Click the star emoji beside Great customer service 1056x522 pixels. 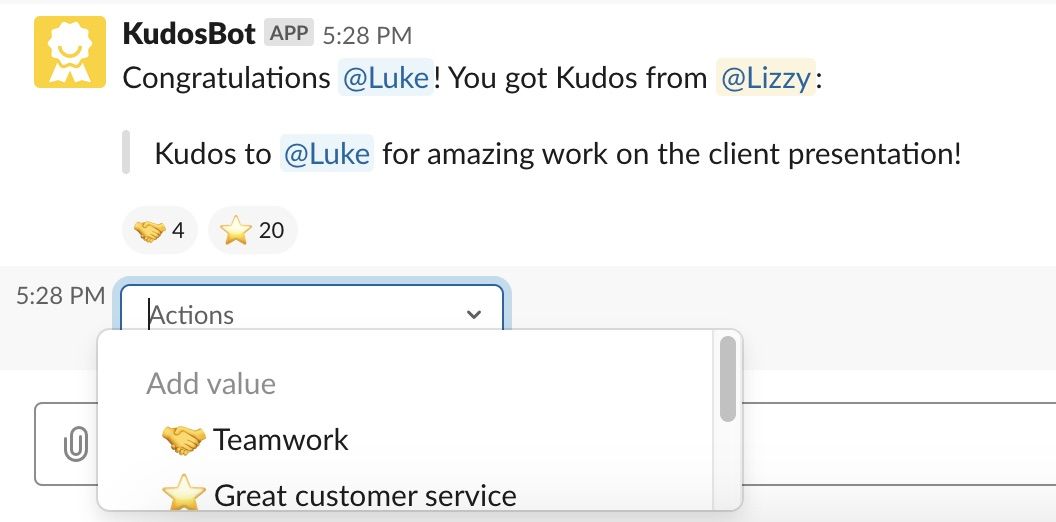[184, 494]
